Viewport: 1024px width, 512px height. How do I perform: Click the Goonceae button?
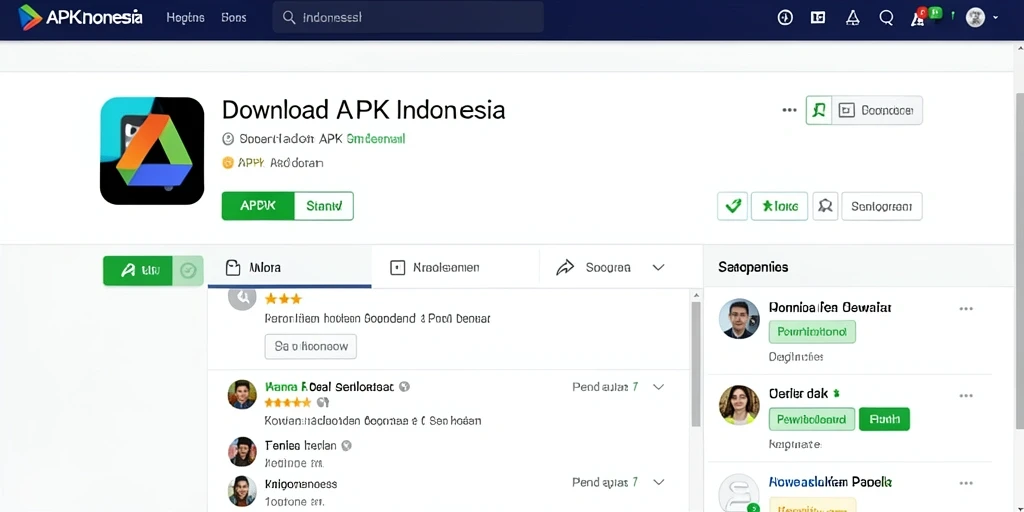pos(876,110)
